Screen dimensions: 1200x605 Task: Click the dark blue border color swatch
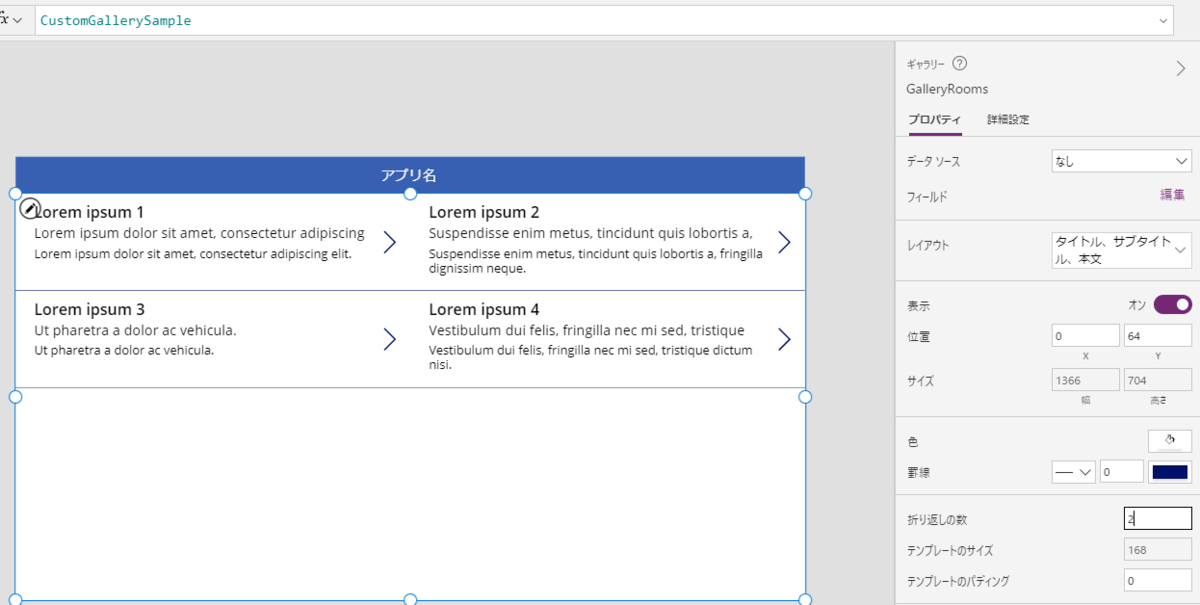pos(1170,472)
